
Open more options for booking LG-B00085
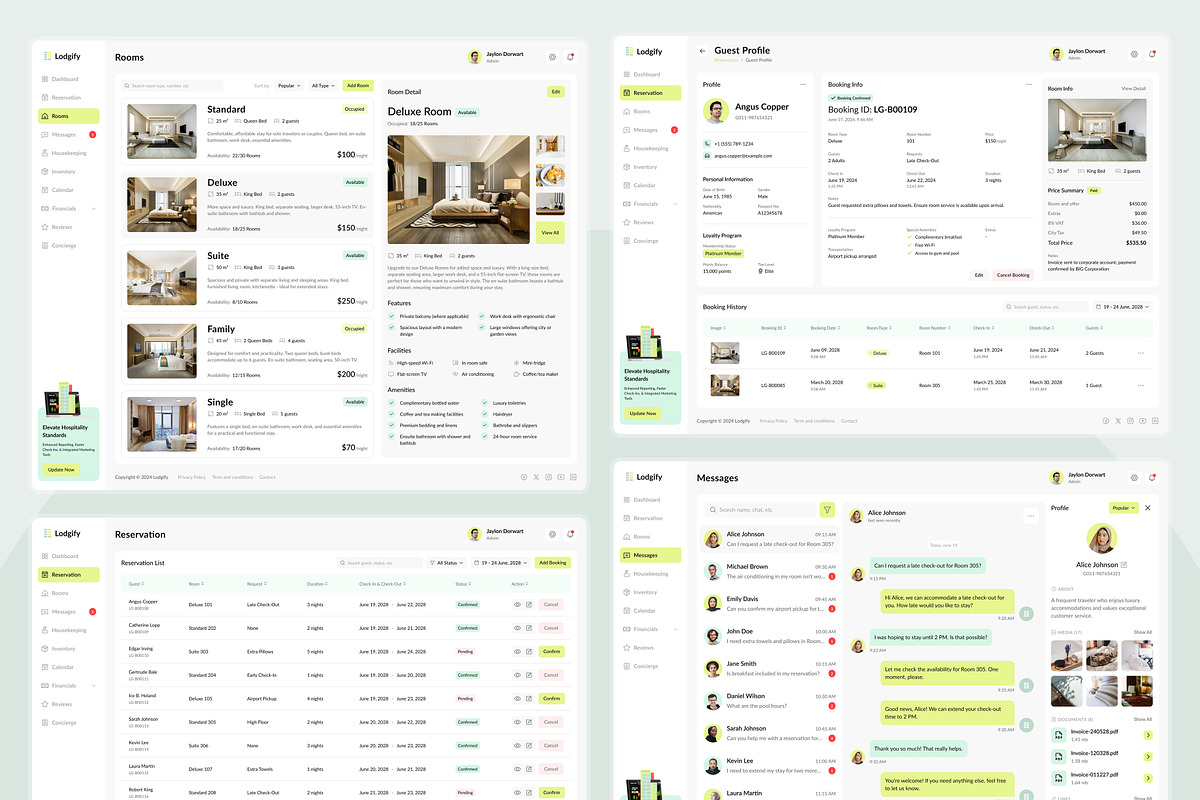1140,385
